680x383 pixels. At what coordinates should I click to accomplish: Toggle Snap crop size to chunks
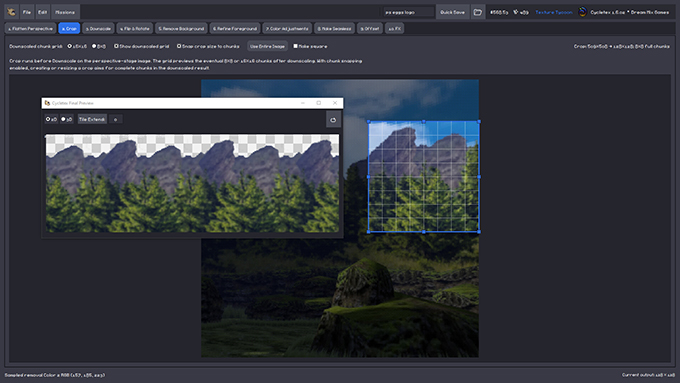[179, 46]
